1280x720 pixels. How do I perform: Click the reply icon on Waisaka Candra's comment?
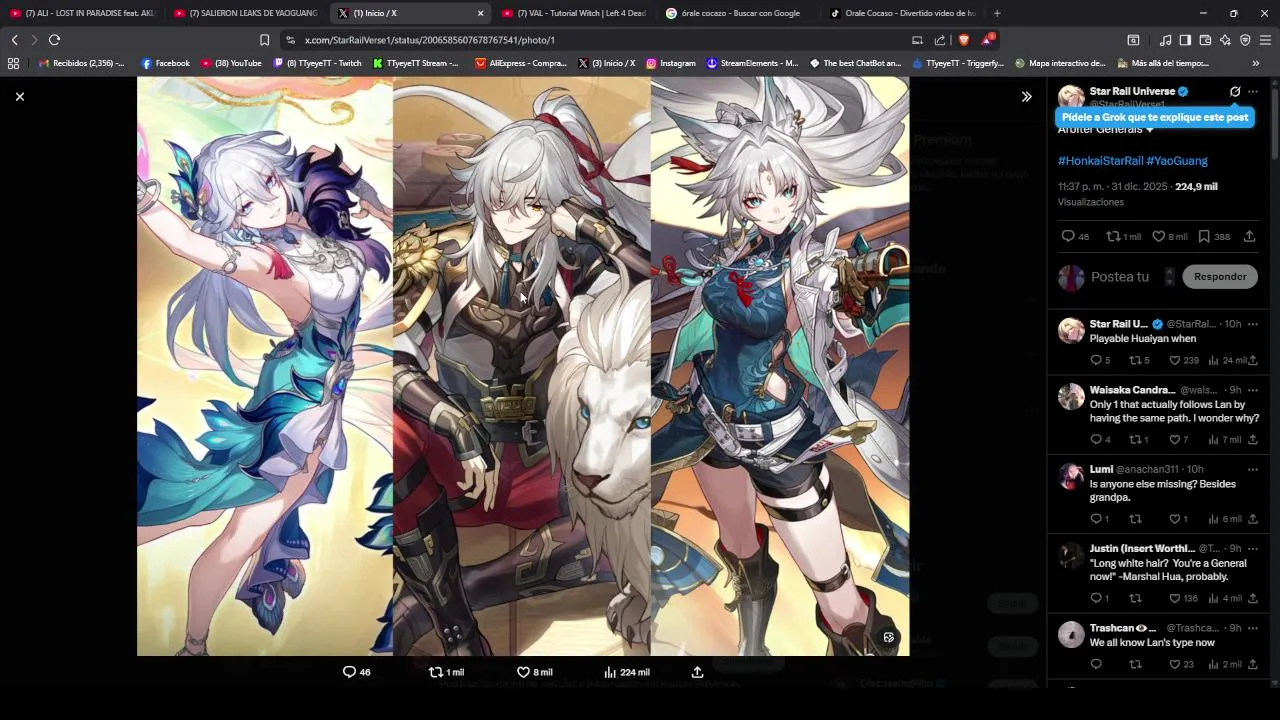click(x=1096, y=440)
